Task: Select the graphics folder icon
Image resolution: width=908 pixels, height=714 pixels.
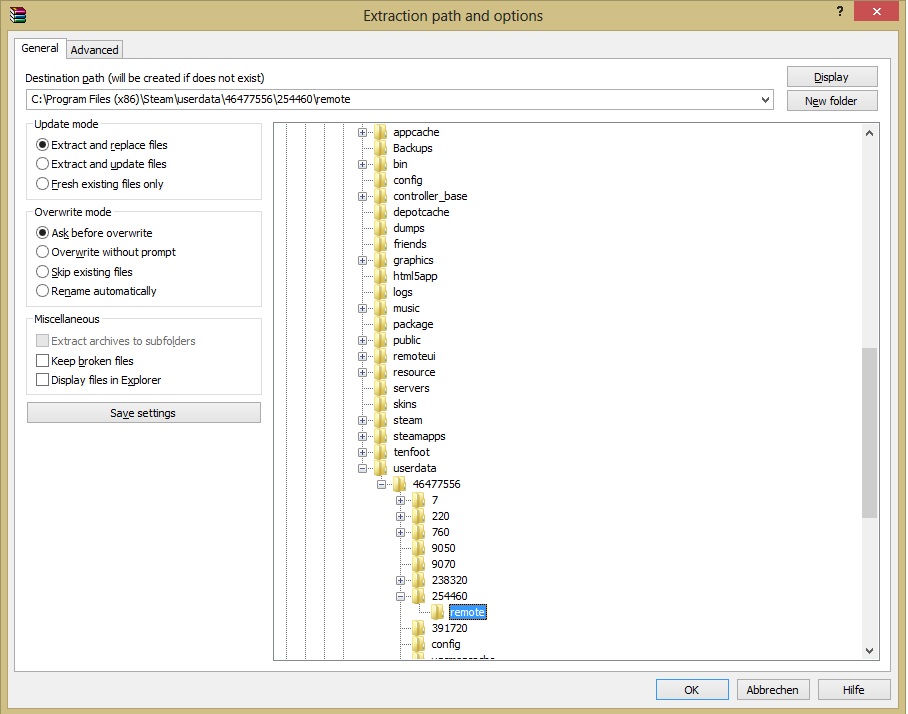Action: [x=380, y=261]
